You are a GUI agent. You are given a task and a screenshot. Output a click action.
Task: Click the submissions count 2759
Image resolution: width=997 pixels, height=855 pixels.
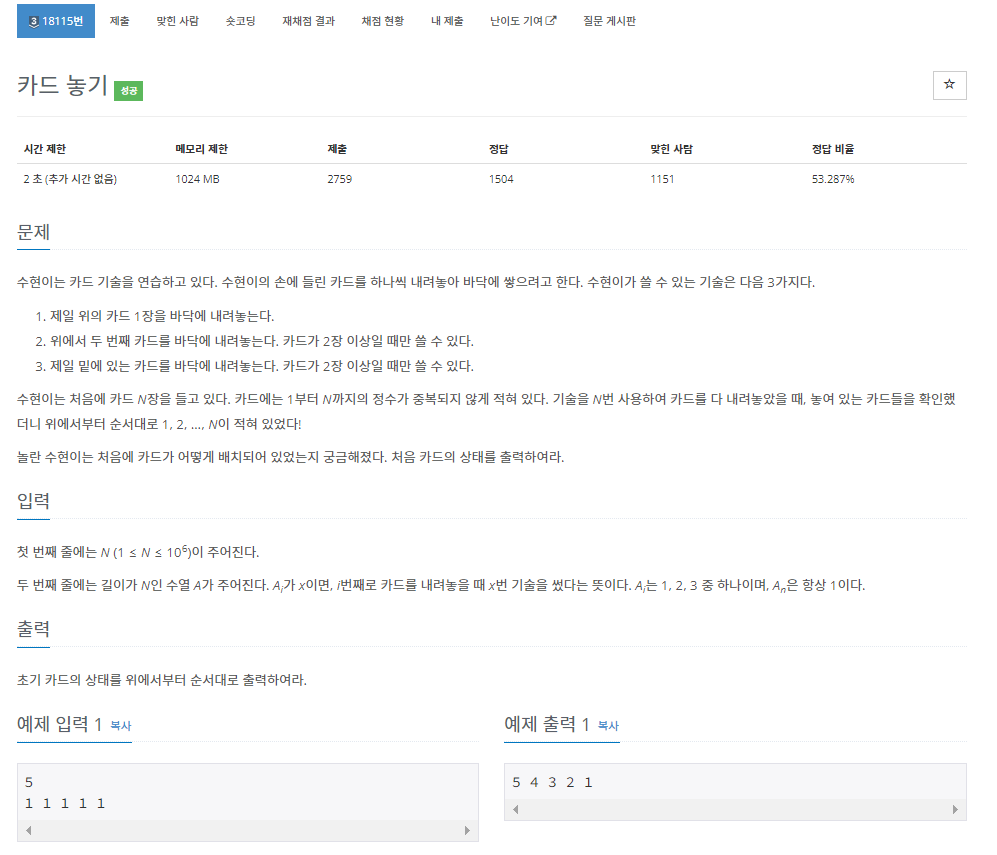pyautogui.click(x=340, y=179)
